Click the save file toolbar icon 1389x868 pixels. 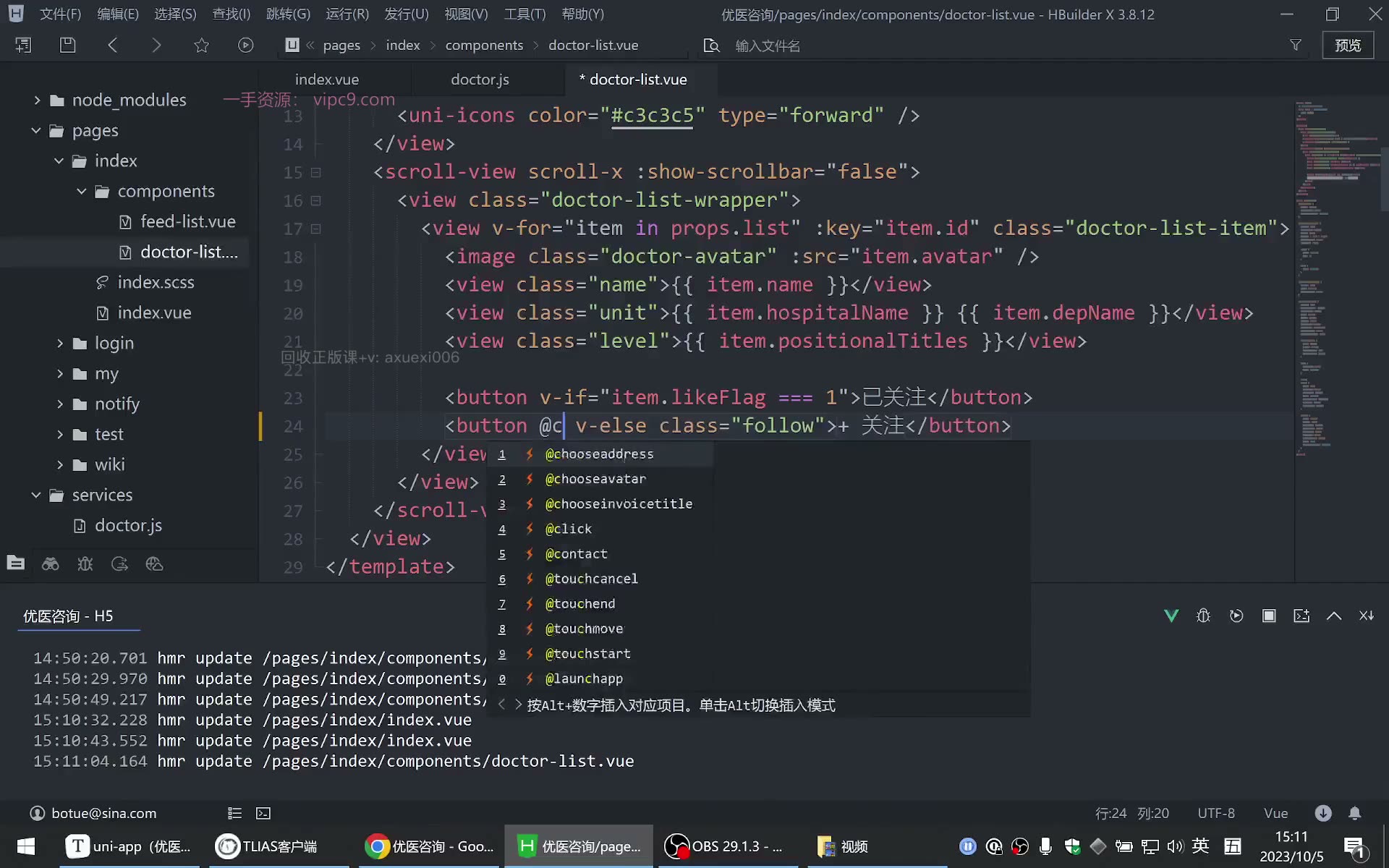pos(67,45)
